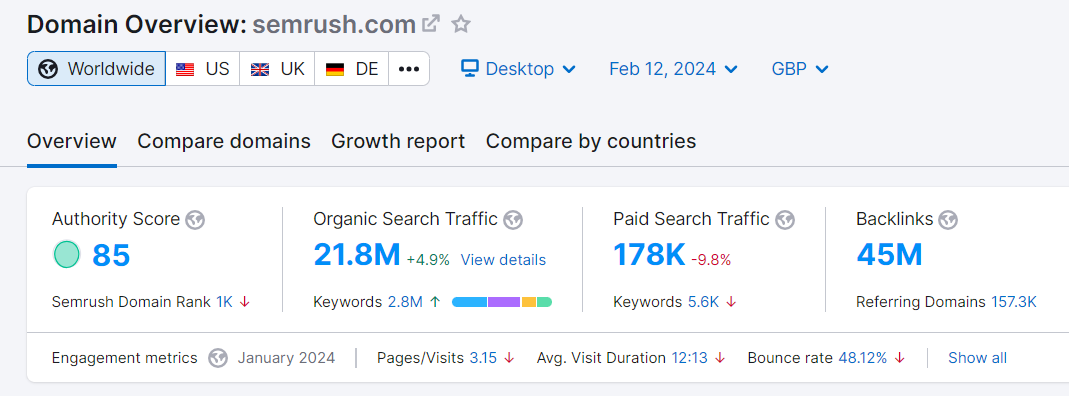The width and height of the screenshot is (1069, 396).
Task: Open organic Keywords 2.8M link
Action: tap(405, 302)
